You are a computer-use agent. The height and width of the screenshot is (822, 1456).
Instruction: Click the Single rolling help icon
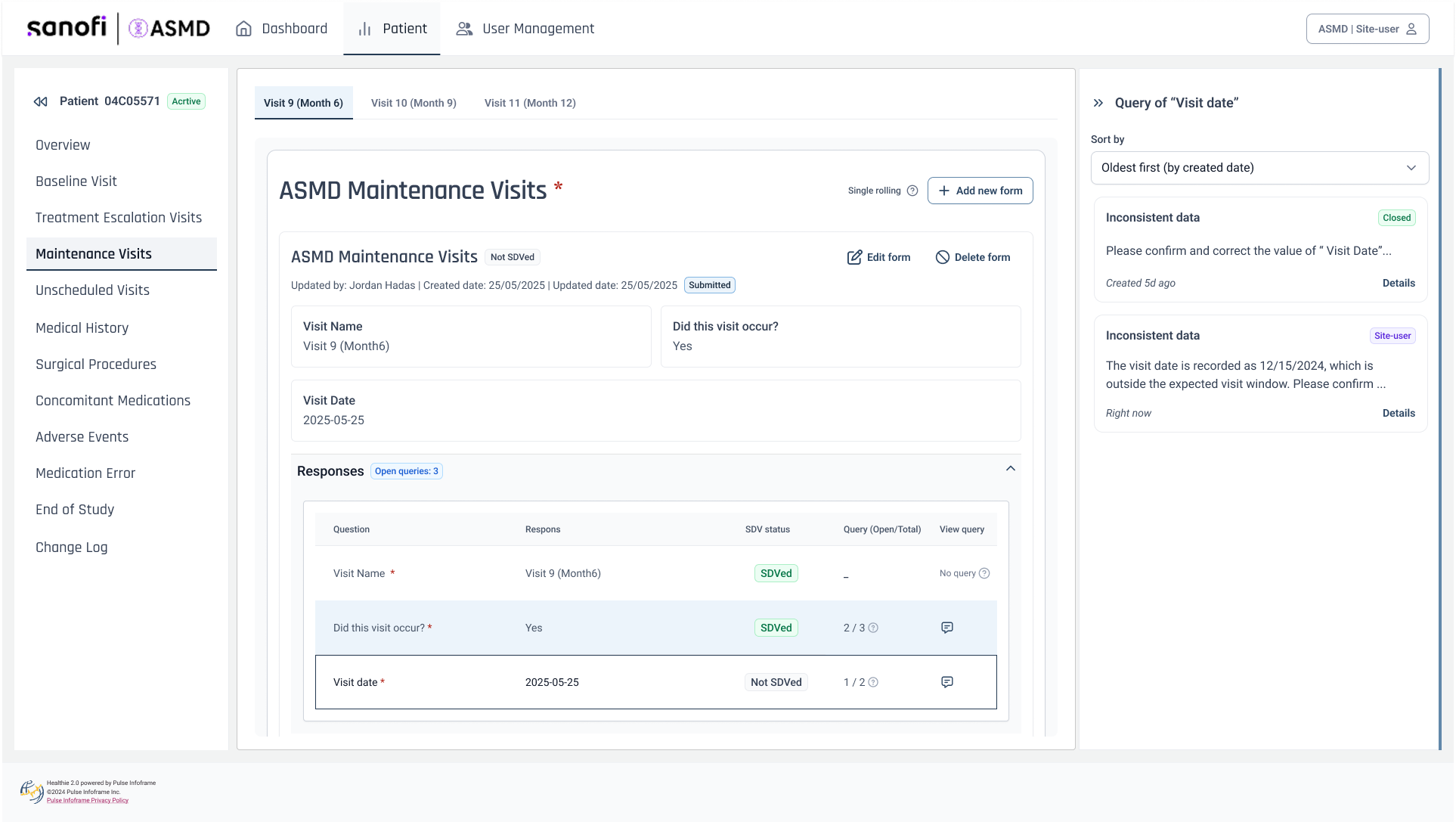(912, 191)
